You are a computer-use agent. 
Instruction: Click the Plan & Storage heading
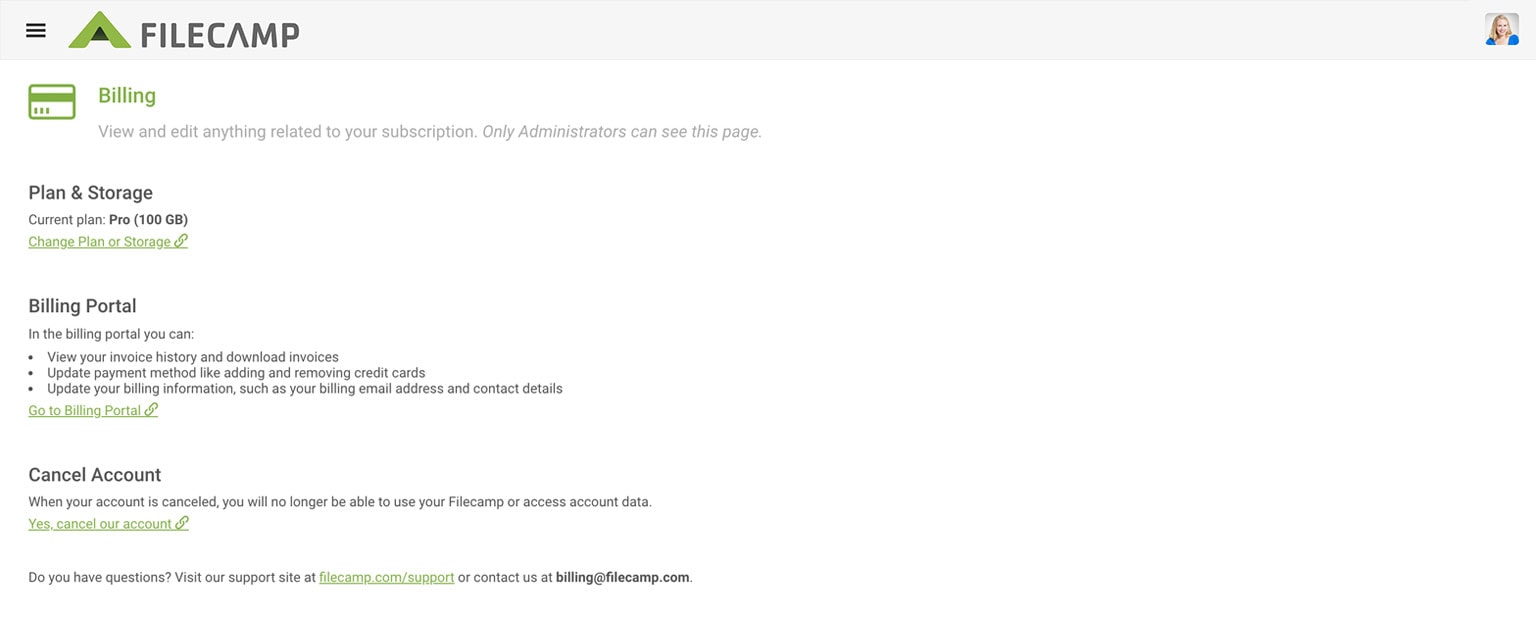[x=90, y=193]
